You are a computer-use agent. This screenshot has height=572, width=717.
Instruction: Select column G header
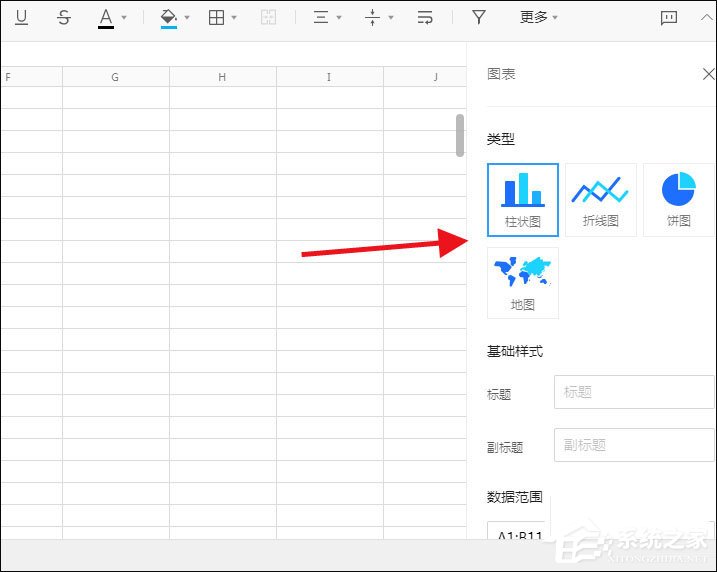[x=116, y=77]
